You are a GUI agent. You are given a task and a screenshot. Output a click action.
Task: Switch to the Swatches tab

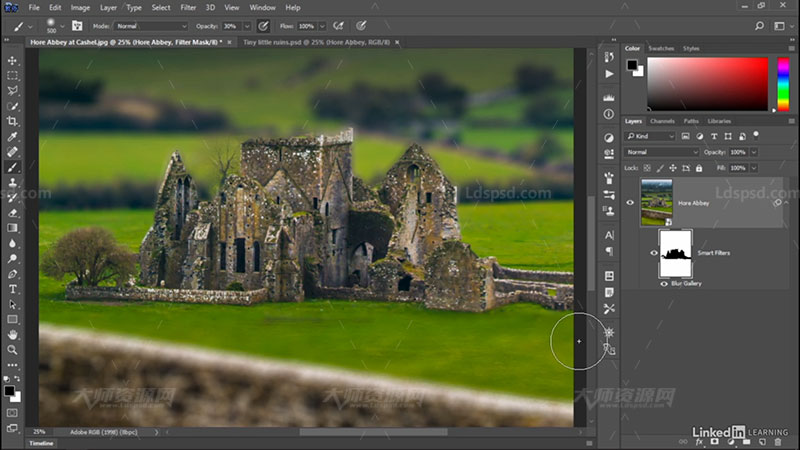point(661,48)
